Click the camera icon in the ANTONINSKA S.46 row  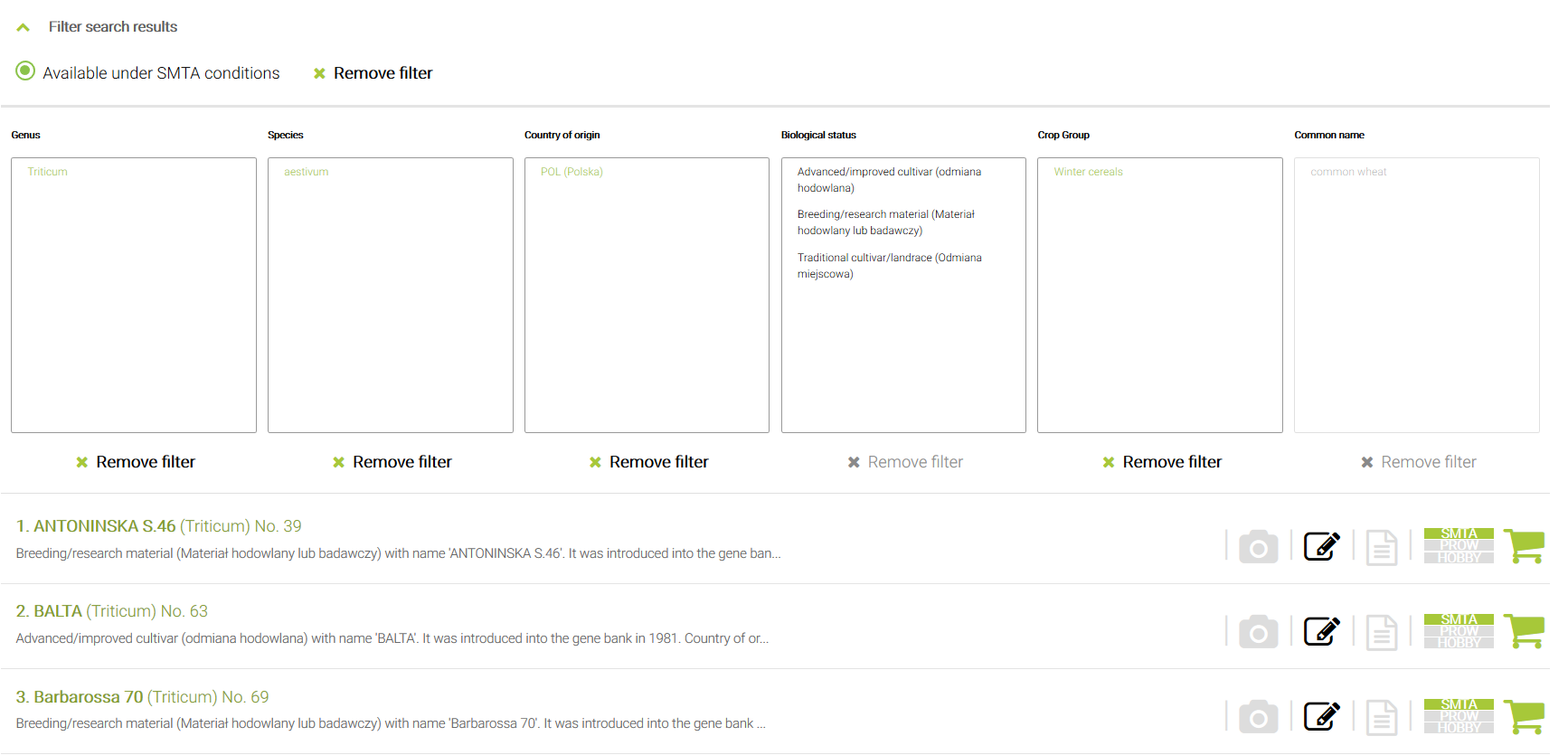tap(1258, 547)
